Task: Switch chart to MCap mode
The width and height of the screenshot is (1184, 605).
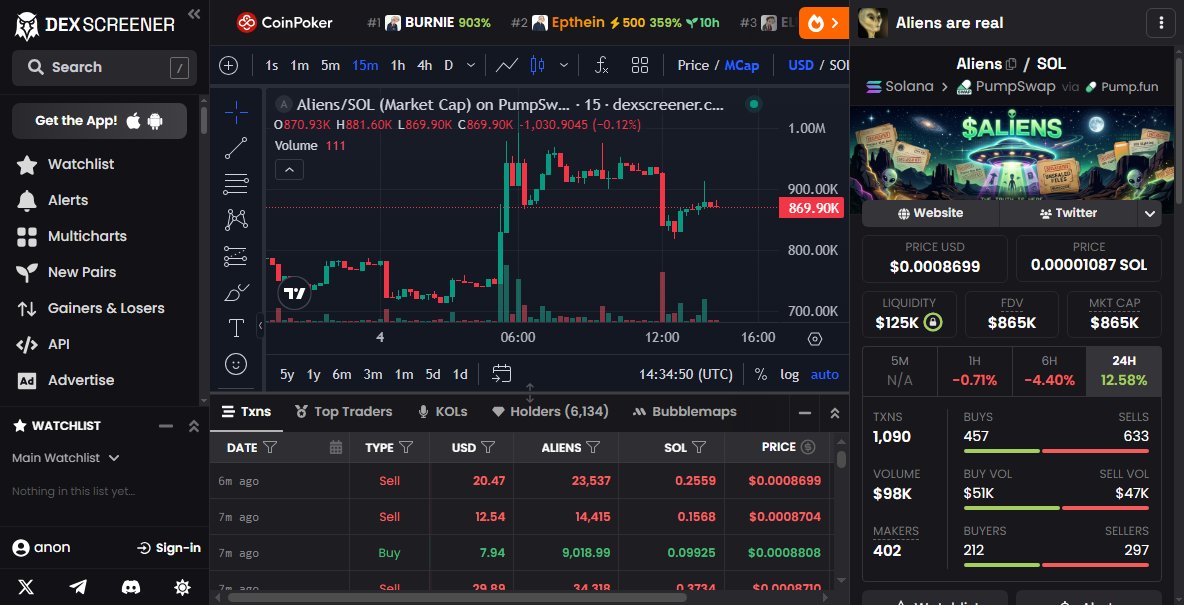Action: click(742, 66)
